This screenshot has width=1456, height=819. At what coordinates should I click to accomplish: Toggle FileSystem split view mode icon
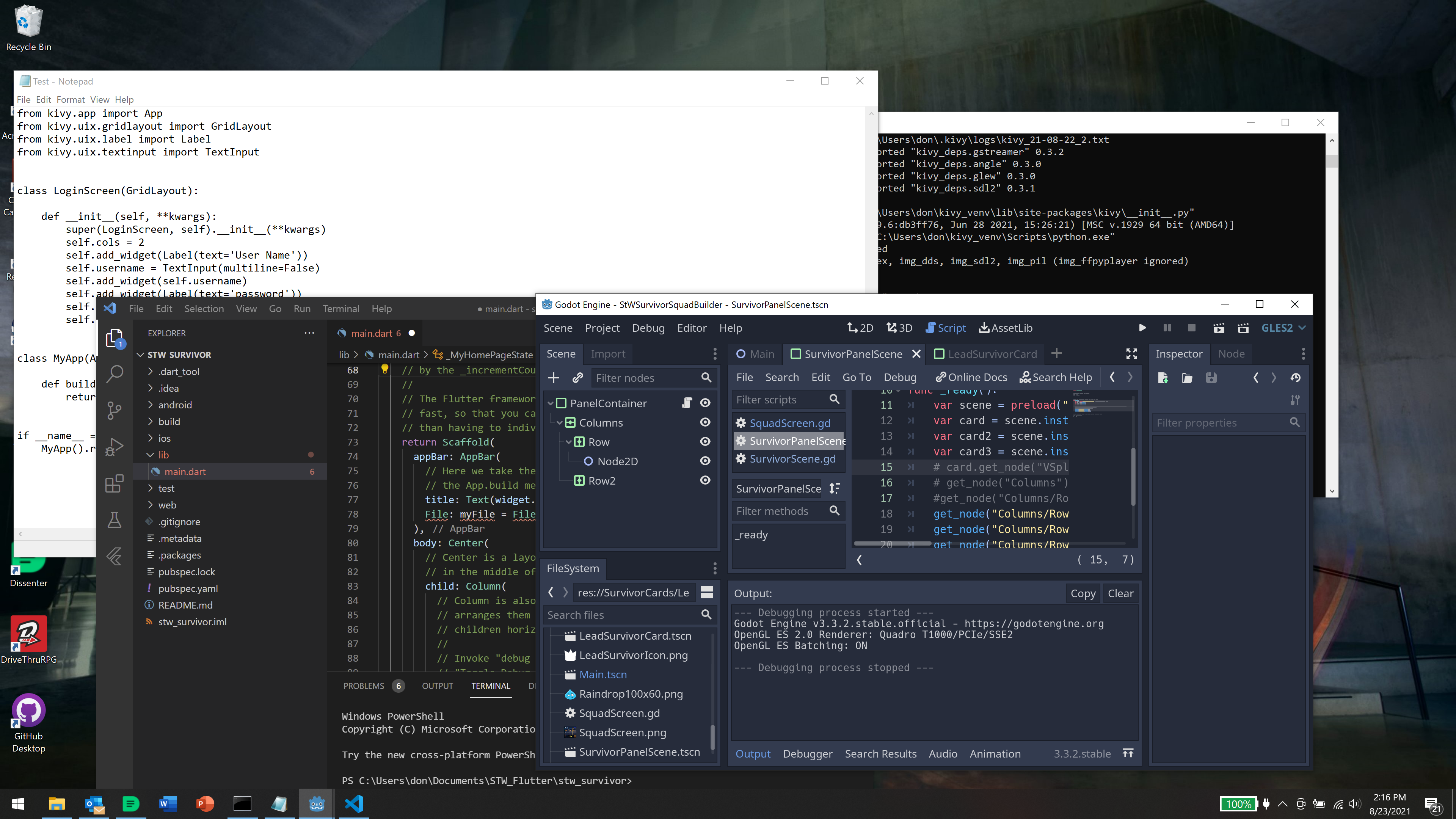706,592
